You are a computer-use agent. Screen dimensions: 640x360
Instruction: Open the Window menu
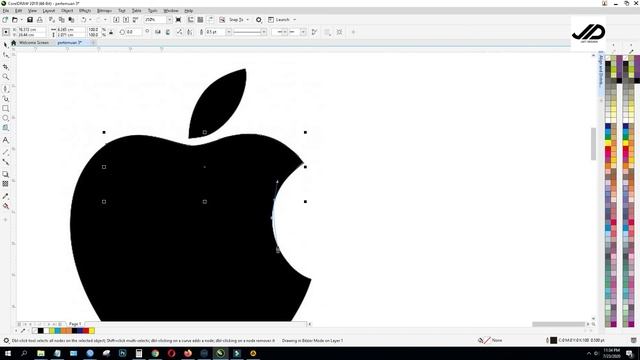pyautogui.click(x=171, y=11)
